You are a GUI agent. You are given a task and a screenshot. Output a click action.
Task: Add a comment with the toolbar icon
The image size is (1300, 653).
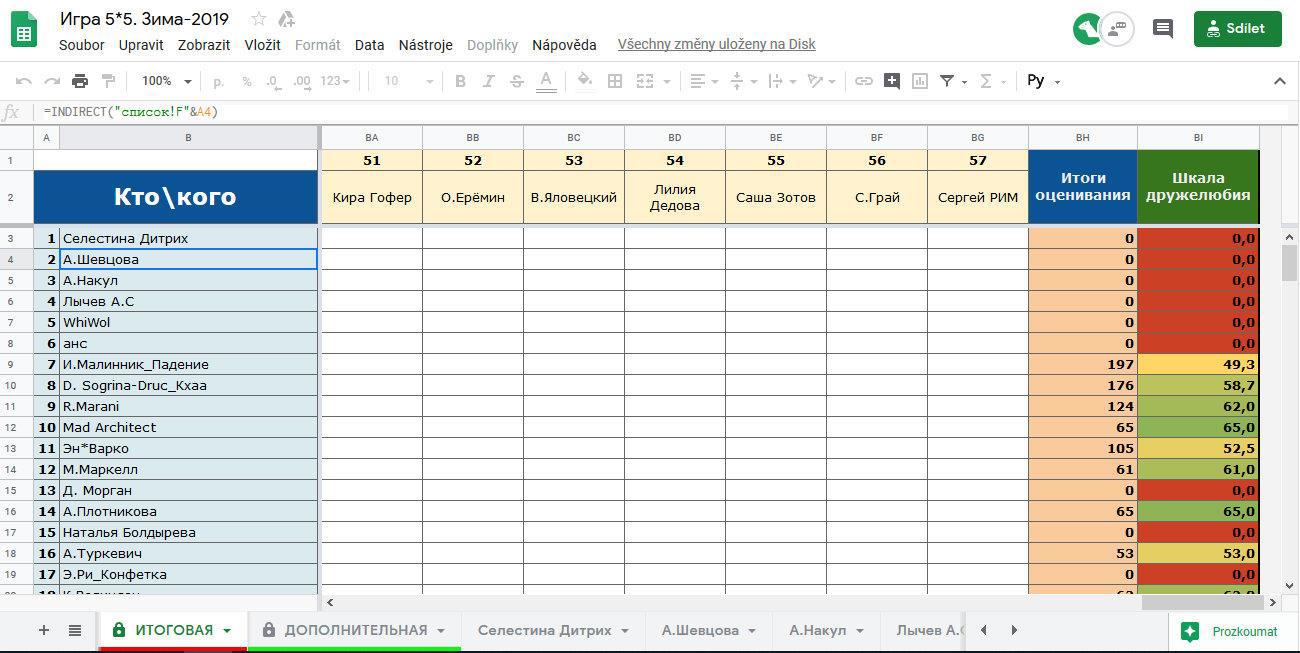coord(891,81)
